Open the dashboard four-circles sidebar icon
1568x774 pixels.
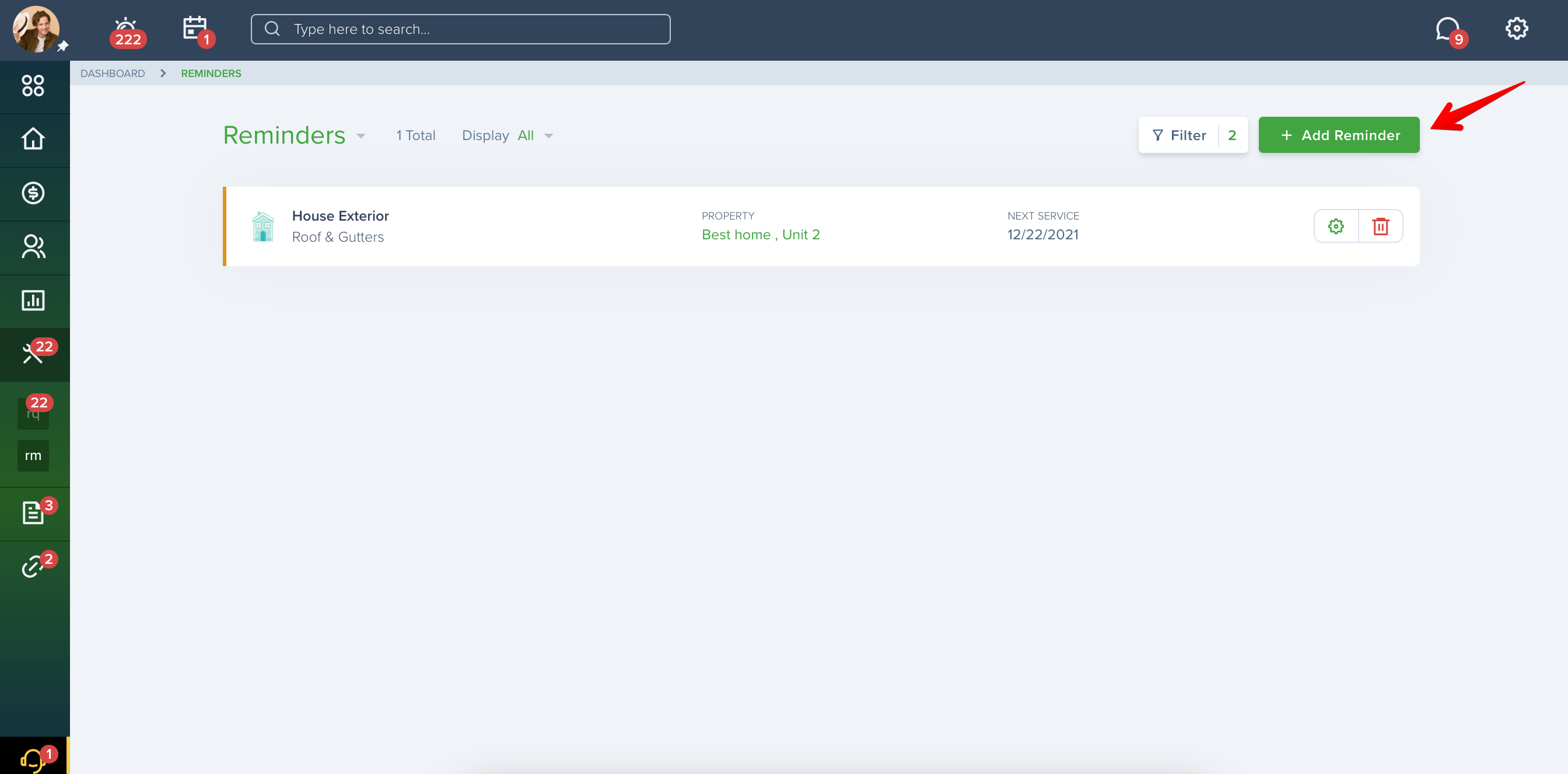pyautogui.click(x=33, y=86)
